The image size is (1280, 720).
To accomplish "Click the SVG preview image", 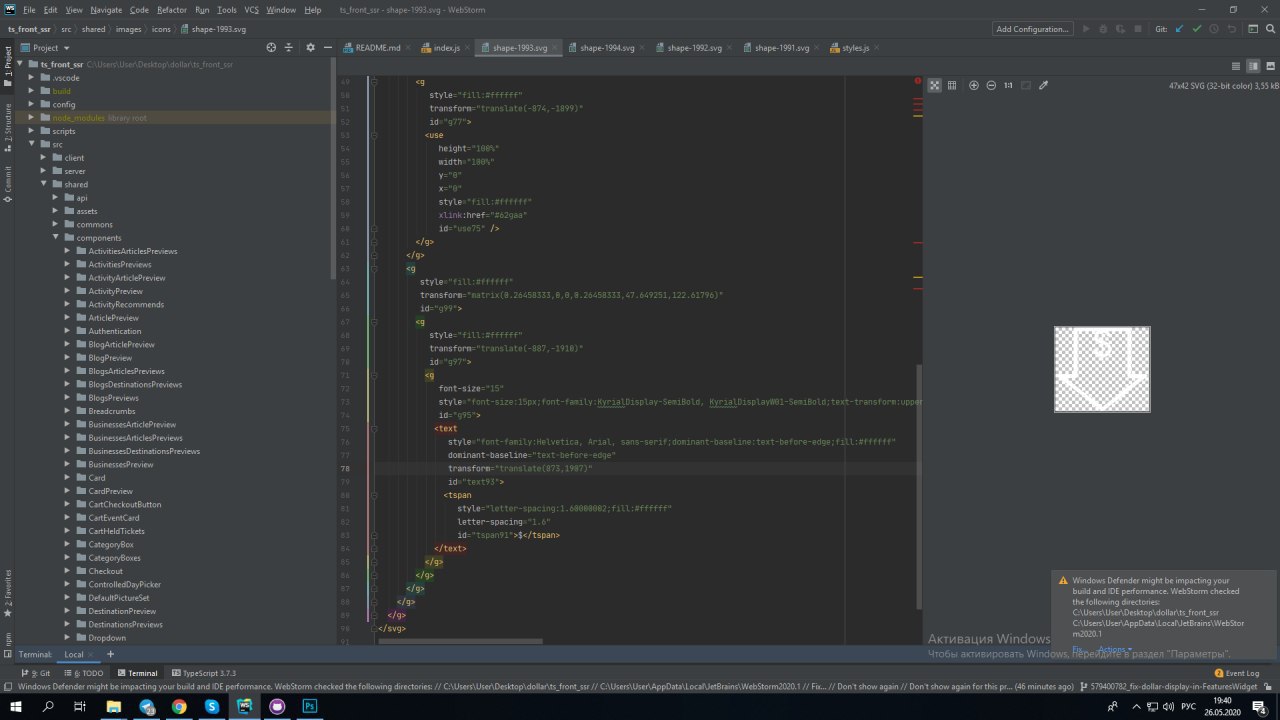I will coord(1102,369).
